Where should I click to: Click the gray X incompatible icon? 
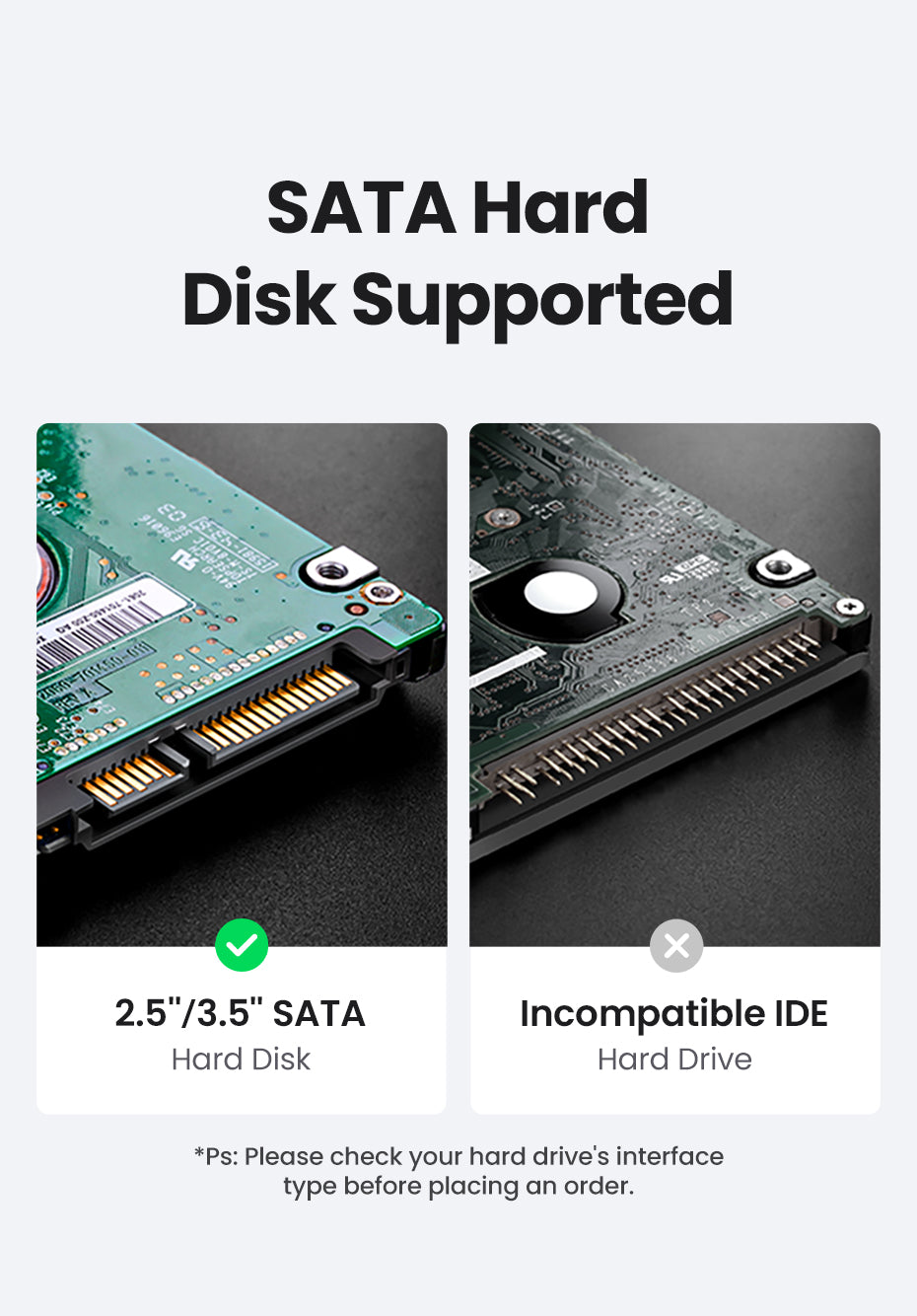pyautogui.click(x=676, y=945)
